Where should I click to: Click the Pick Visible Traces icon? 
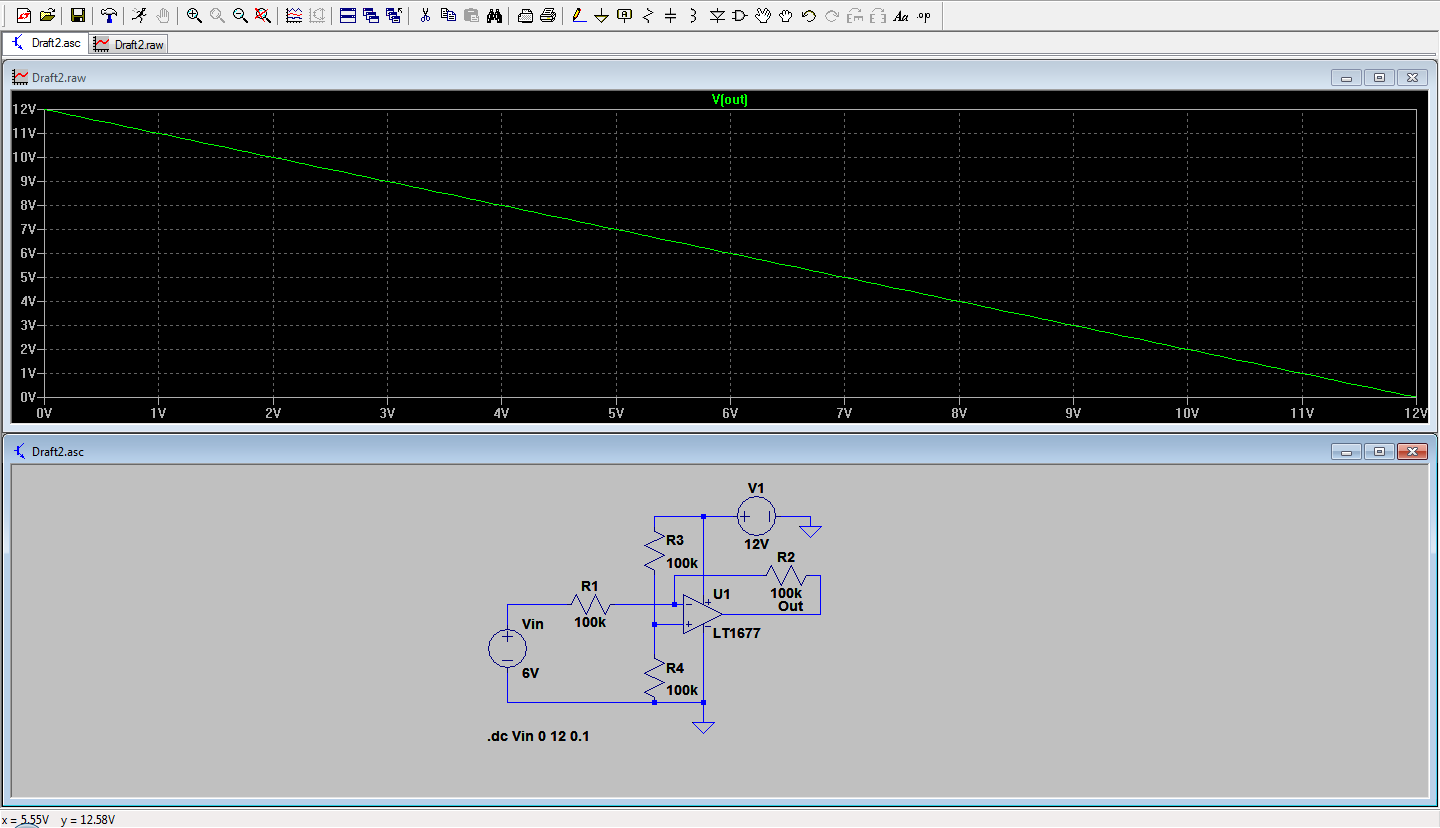tap(293, 16)
